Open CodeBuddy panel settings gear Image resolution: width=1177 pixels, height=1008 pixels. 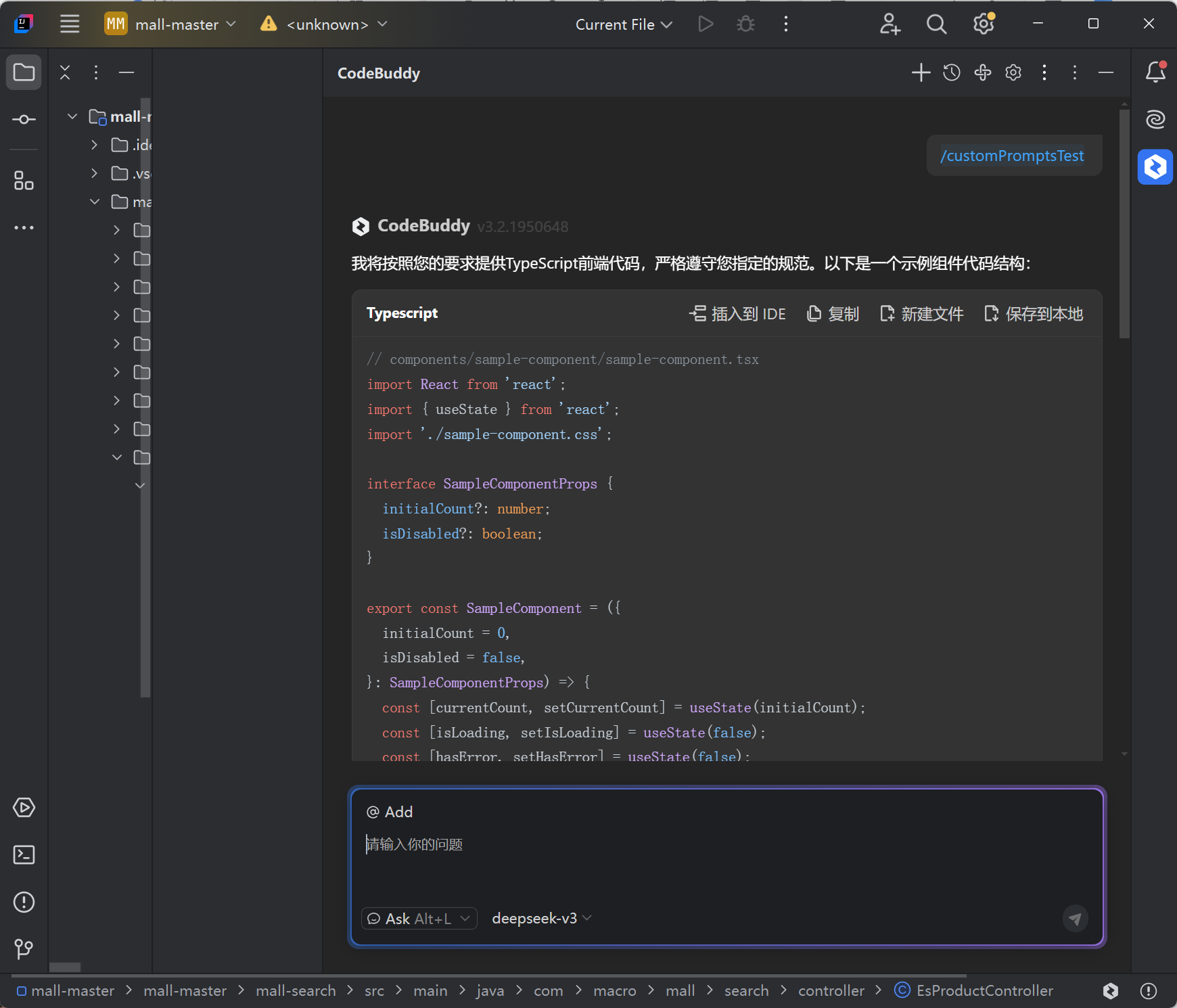point(1013,72)
